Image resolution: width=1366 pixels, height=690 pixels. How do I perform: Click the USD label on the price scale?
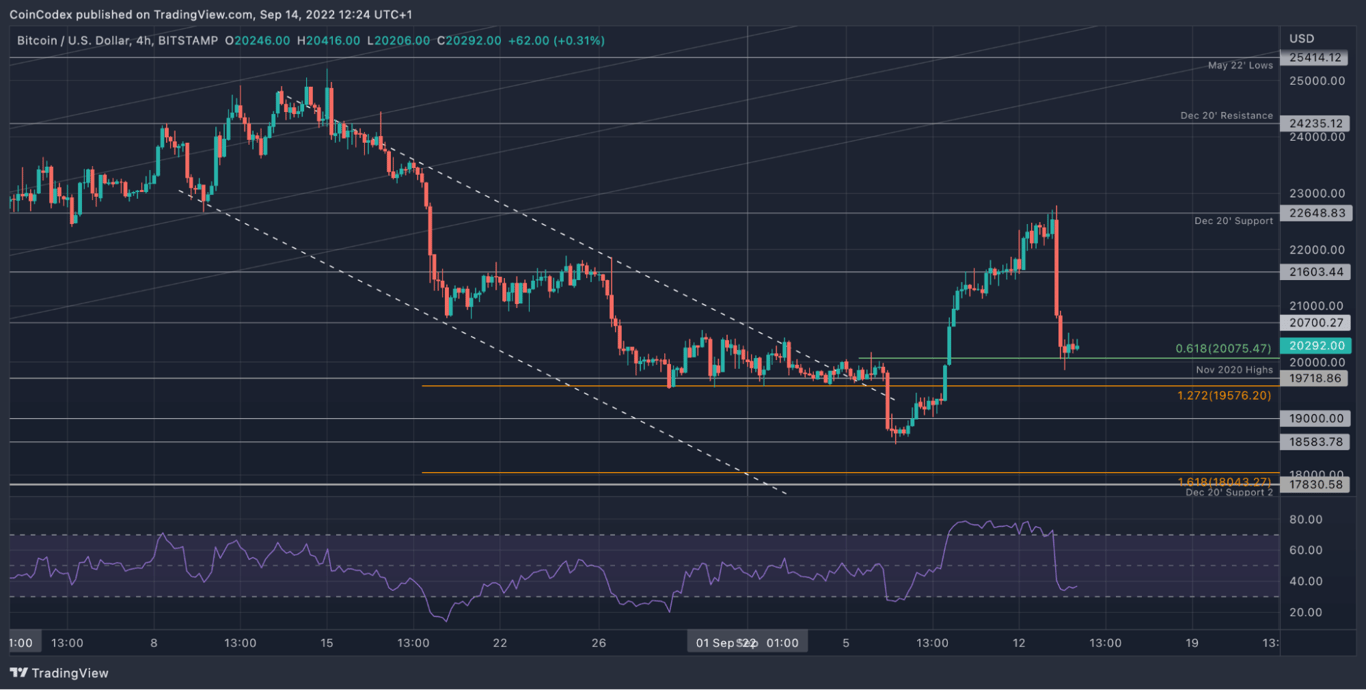point(1302,39)
